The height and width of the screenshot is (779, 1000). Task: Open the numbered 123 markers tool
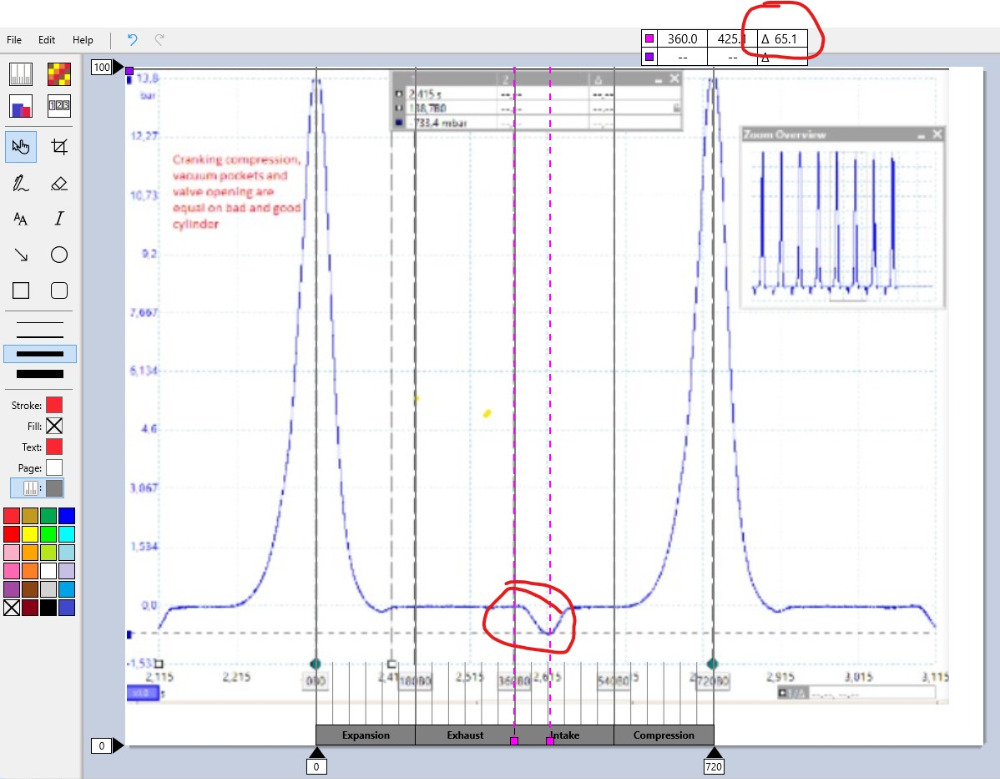[x=59, y=106]
